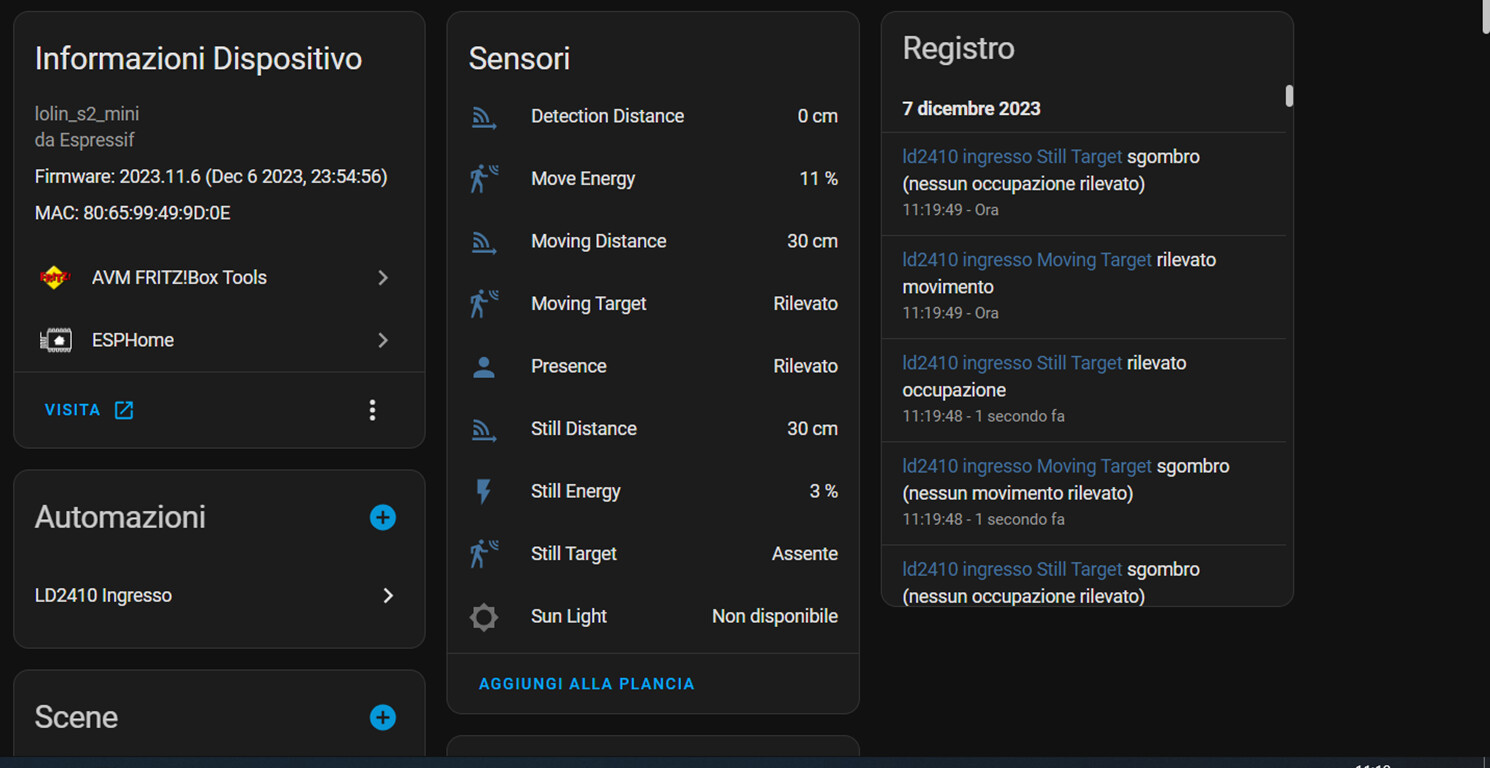Viewport: 1490px width, 768px height.
Task: Select the Move Energy walking person icon
Action: pos(484,179)
